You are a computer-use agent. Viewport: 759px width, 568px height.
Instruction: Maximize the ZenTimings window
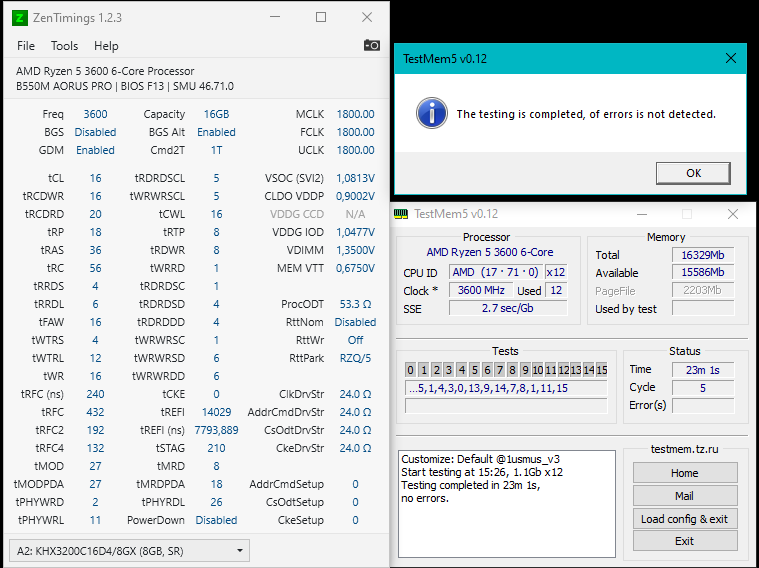click(x=320, y=17)
